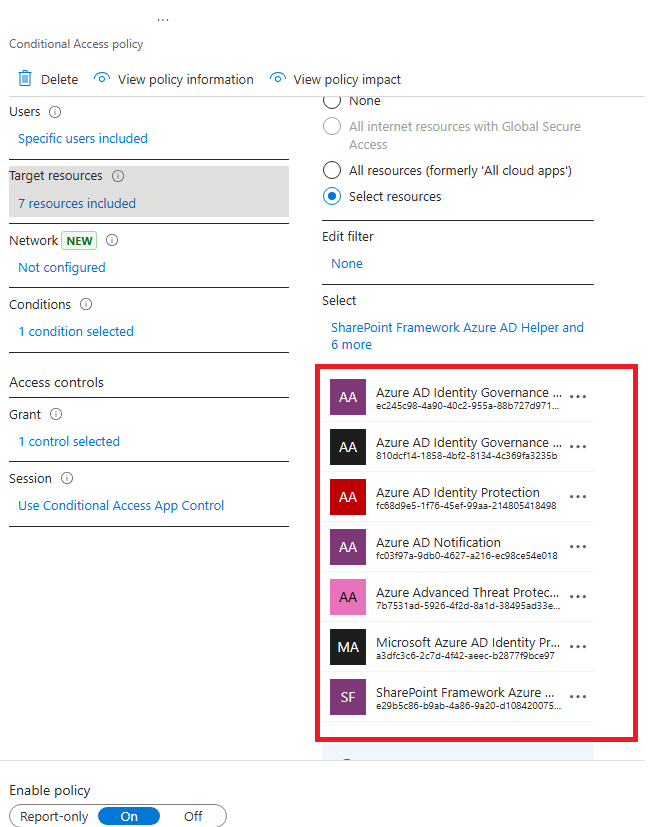Click the Conditional Access policy subtitle
The height and width of the screenshot is (827, 649).
(x=76, y=44)
